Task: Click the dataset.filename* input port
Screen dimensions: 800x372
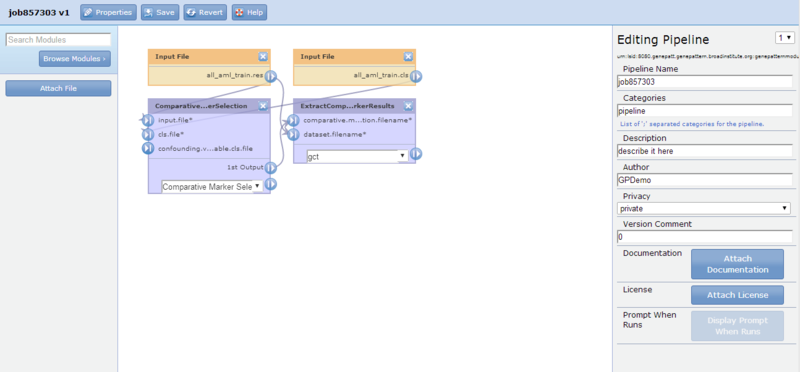Action: coord(293,135)
